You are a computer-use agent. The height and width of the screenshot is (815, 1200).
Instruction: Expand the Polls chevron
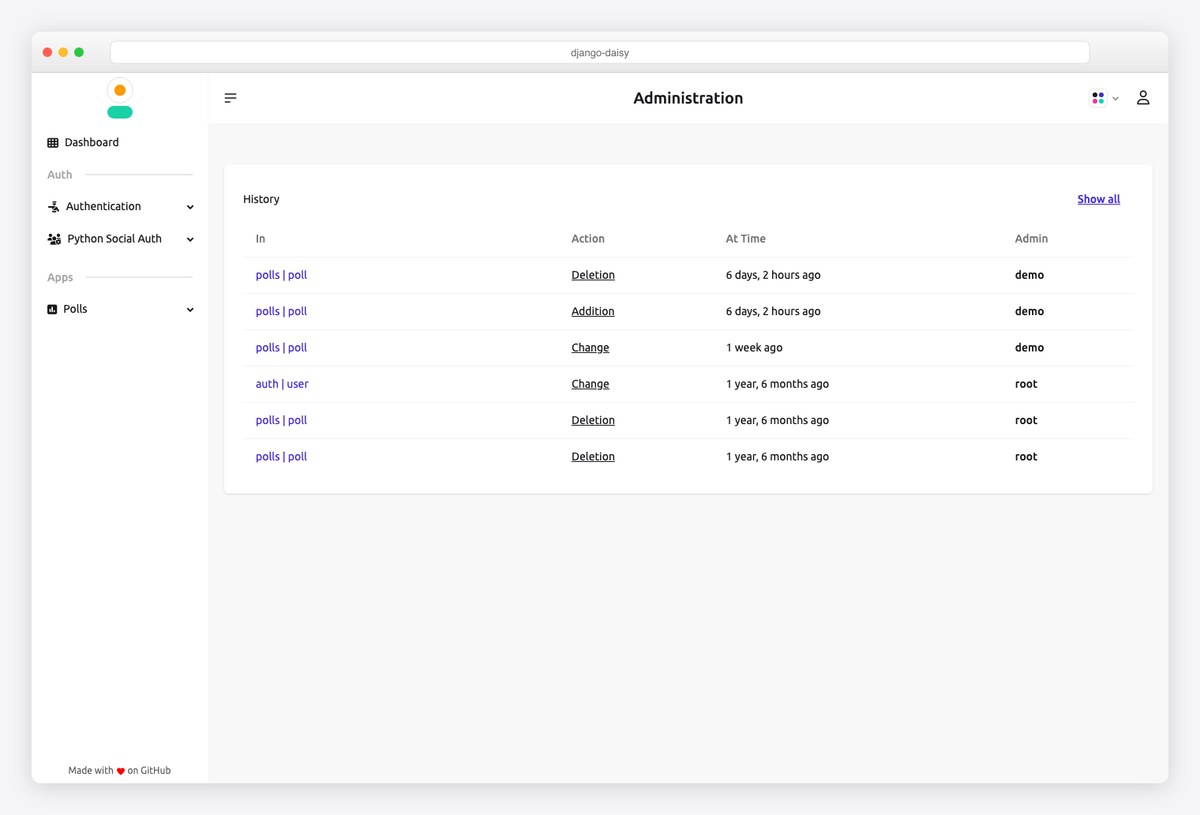pos(190,310)
